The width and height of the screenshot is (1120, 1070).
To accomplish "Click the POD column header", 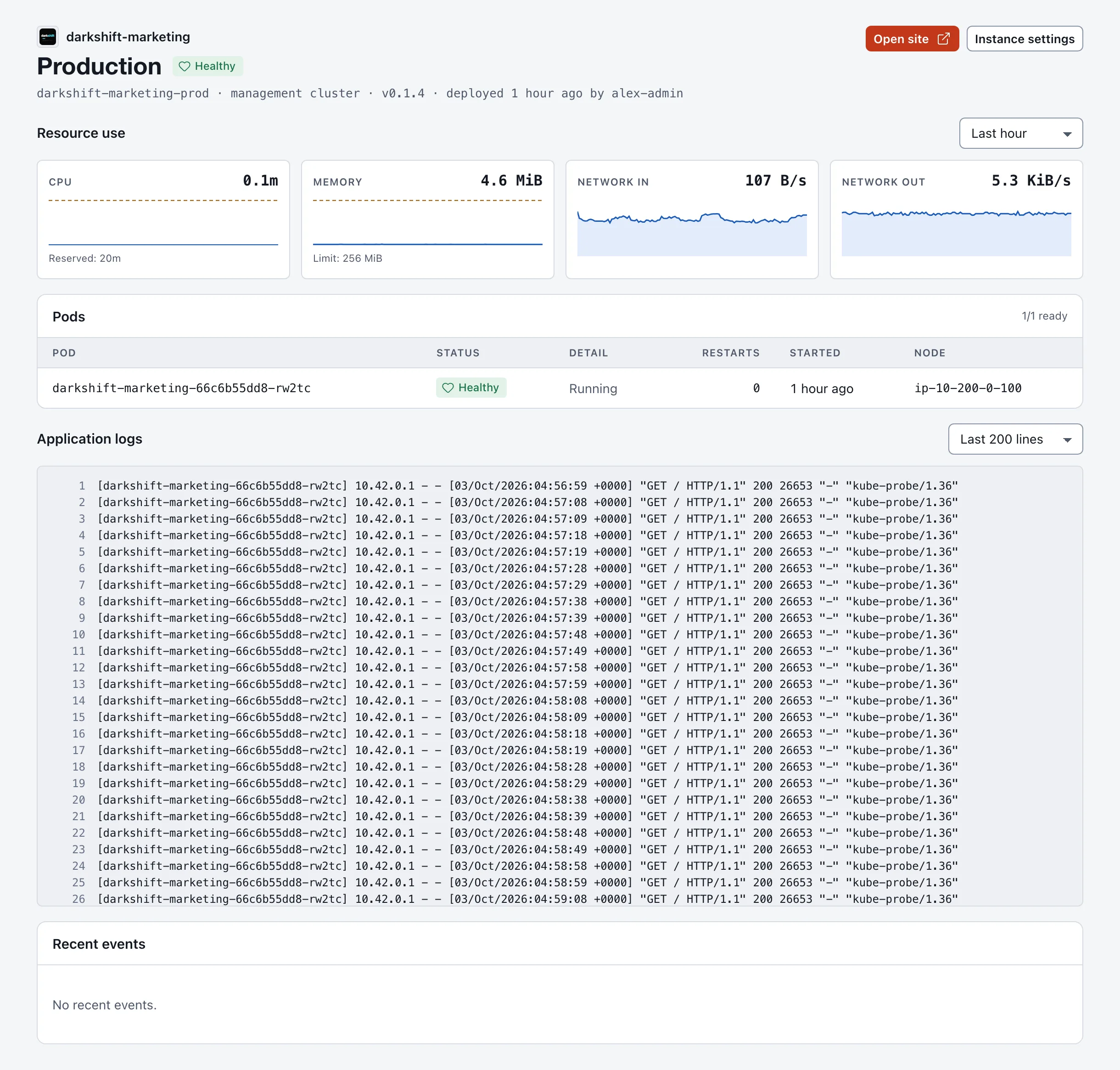I will [x=64, y=353].
